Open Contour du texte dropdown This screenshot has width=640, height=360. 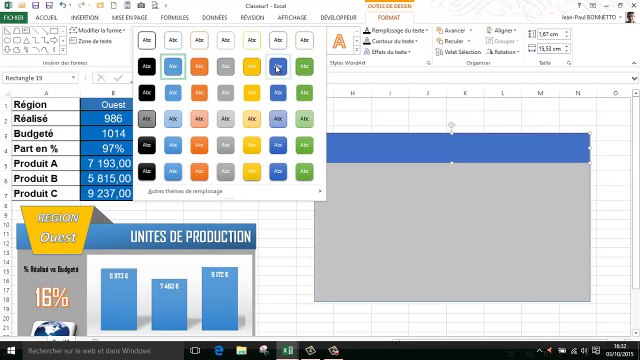tap(391, 41)
